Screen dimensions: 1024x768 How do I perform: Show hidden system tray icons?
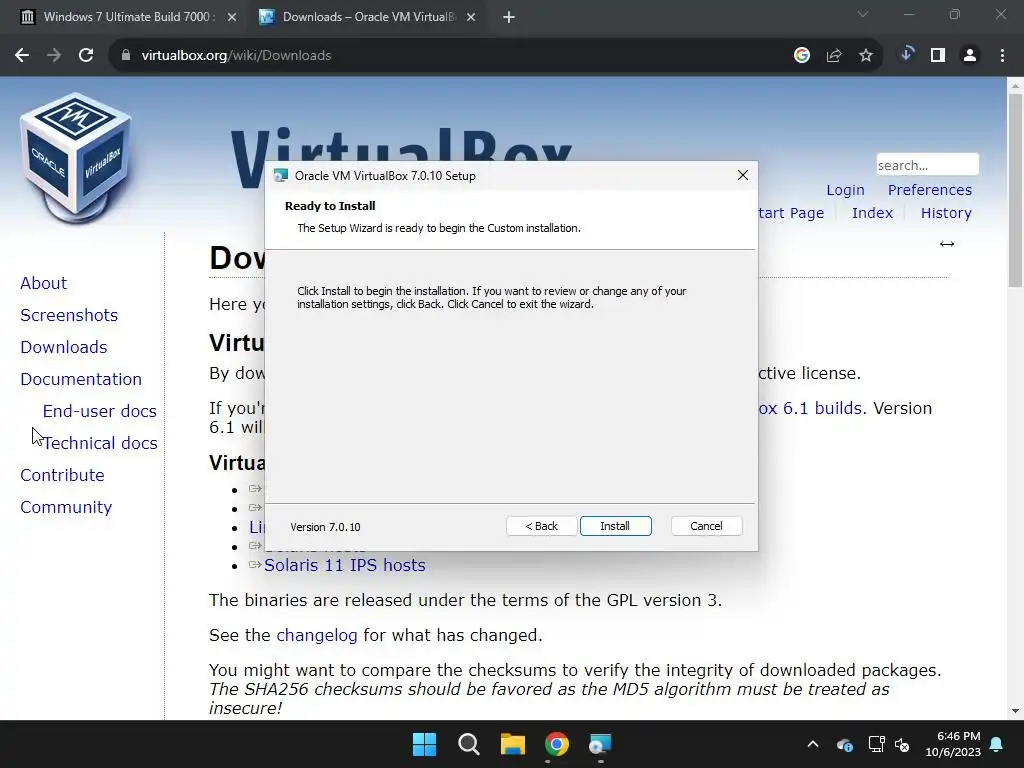click(813, 744)
